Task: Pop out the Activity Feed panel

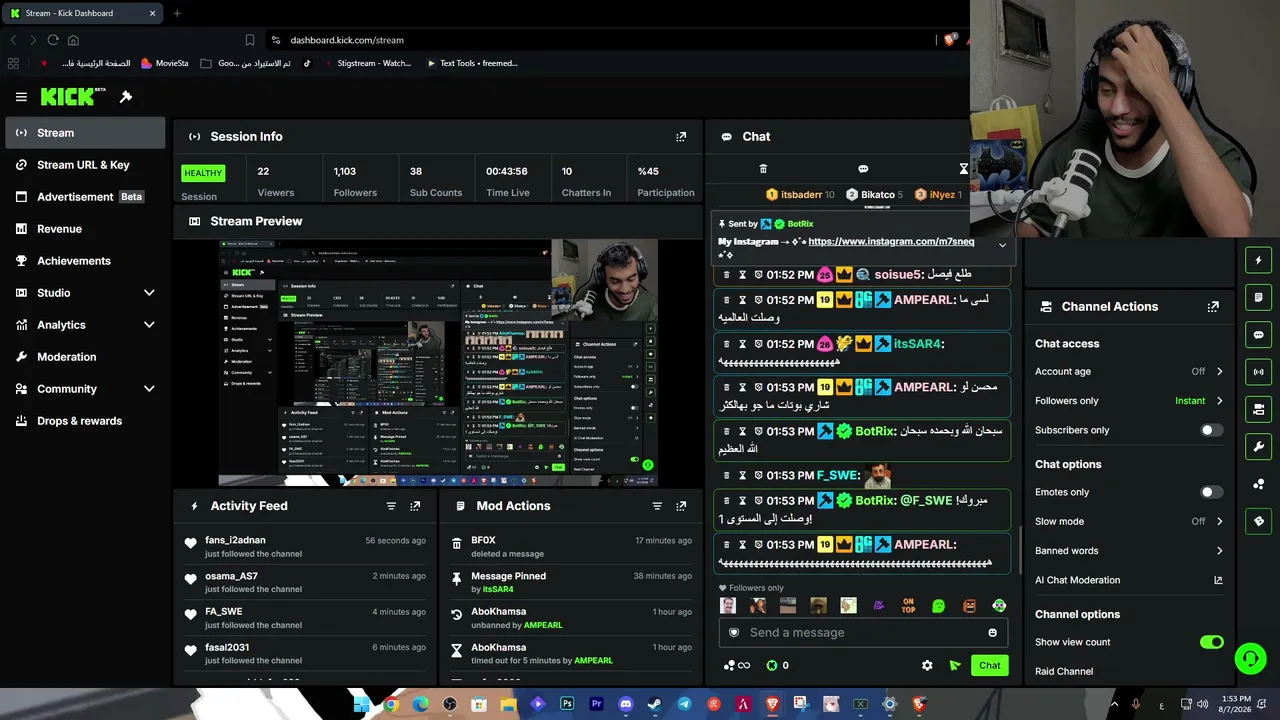Action: [x=415, y=506]
